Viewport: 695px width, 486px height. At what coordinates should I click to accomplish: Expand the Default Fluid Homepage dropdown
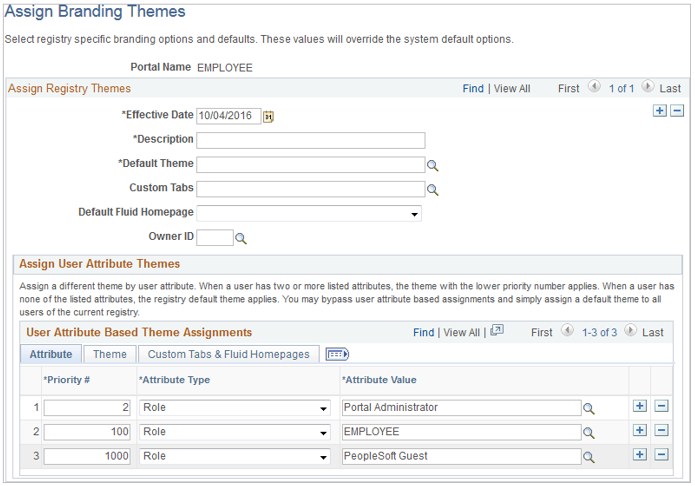414,214
